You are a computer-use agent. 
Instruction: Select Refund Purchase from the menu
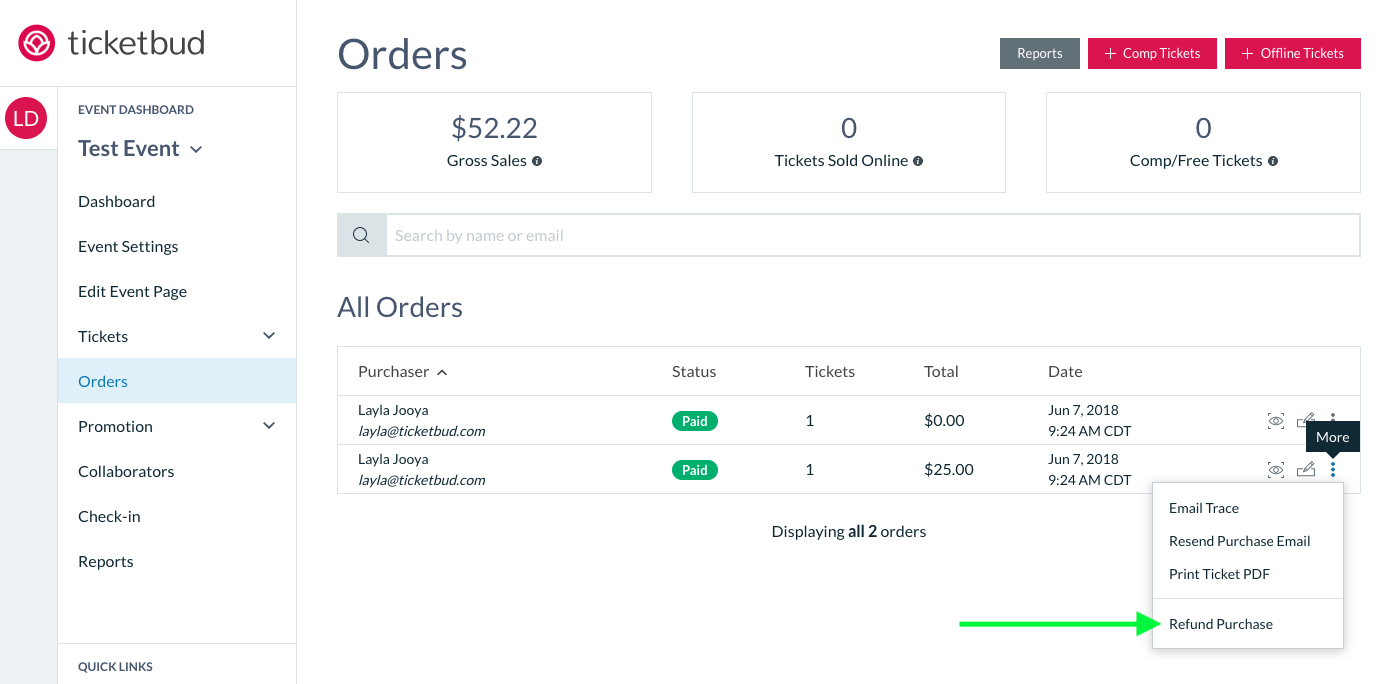click(x=1221, y=623)
